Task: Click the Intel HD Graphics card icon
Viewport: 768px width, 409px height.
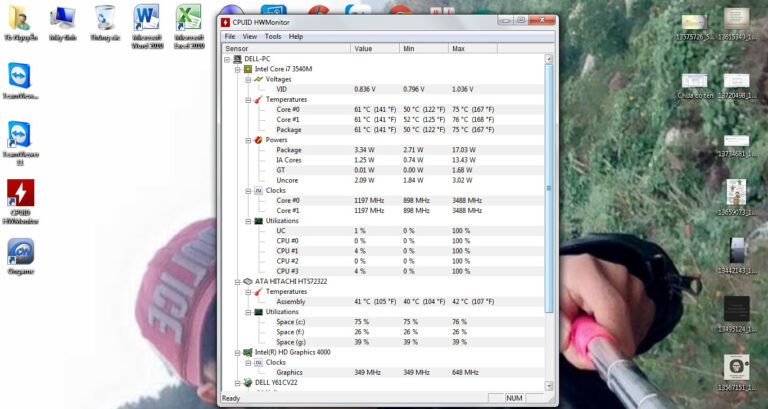Action: (248, 352)
